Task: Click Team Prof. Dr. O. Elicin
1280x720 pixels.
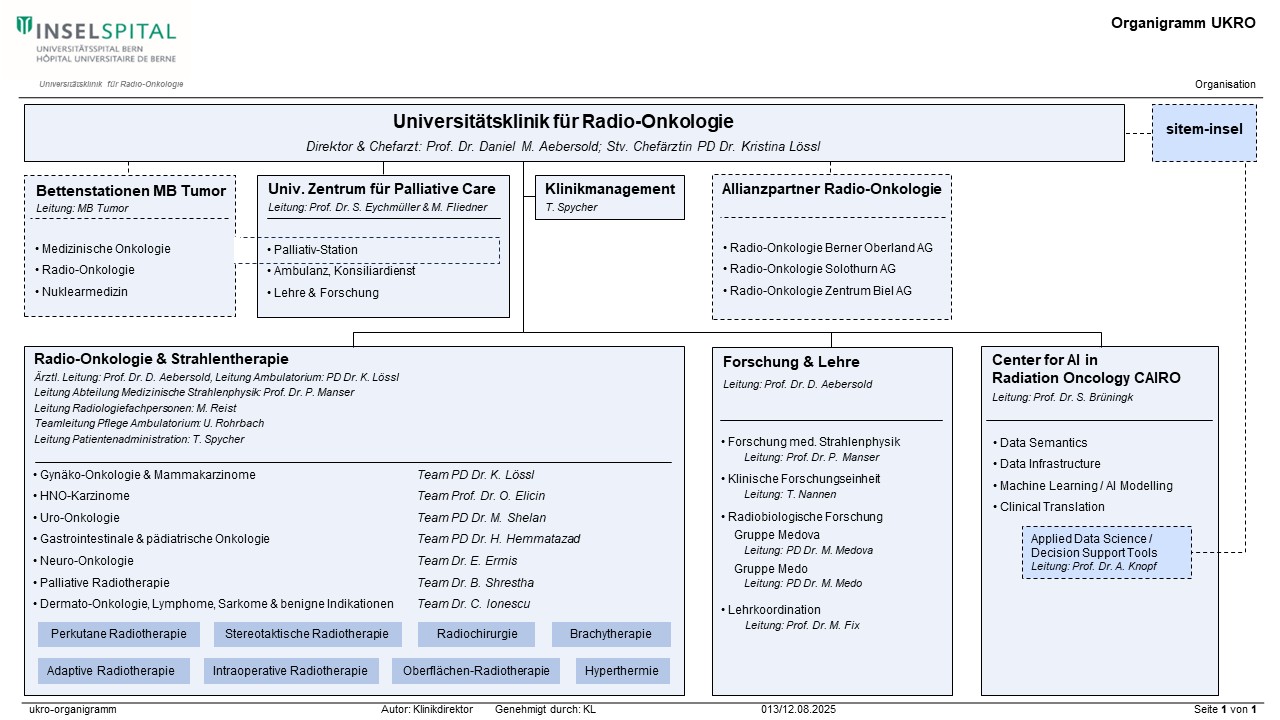Action: [x=481, y=496]
